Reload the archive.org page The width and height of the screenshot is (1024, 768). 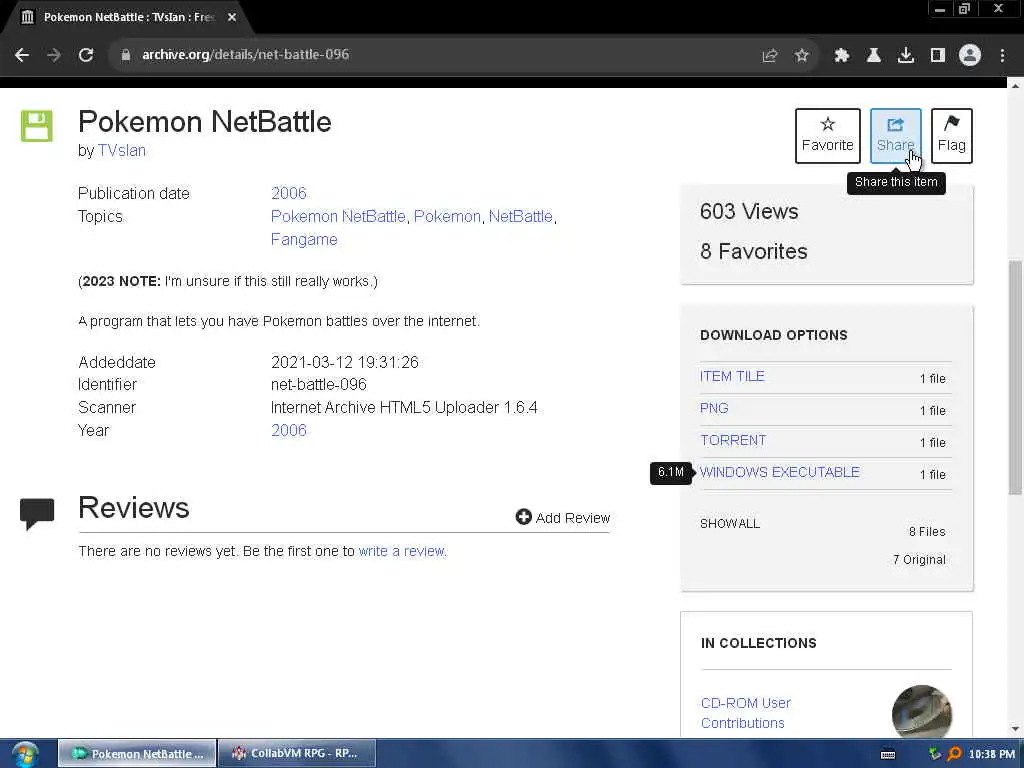pos(86,55)
